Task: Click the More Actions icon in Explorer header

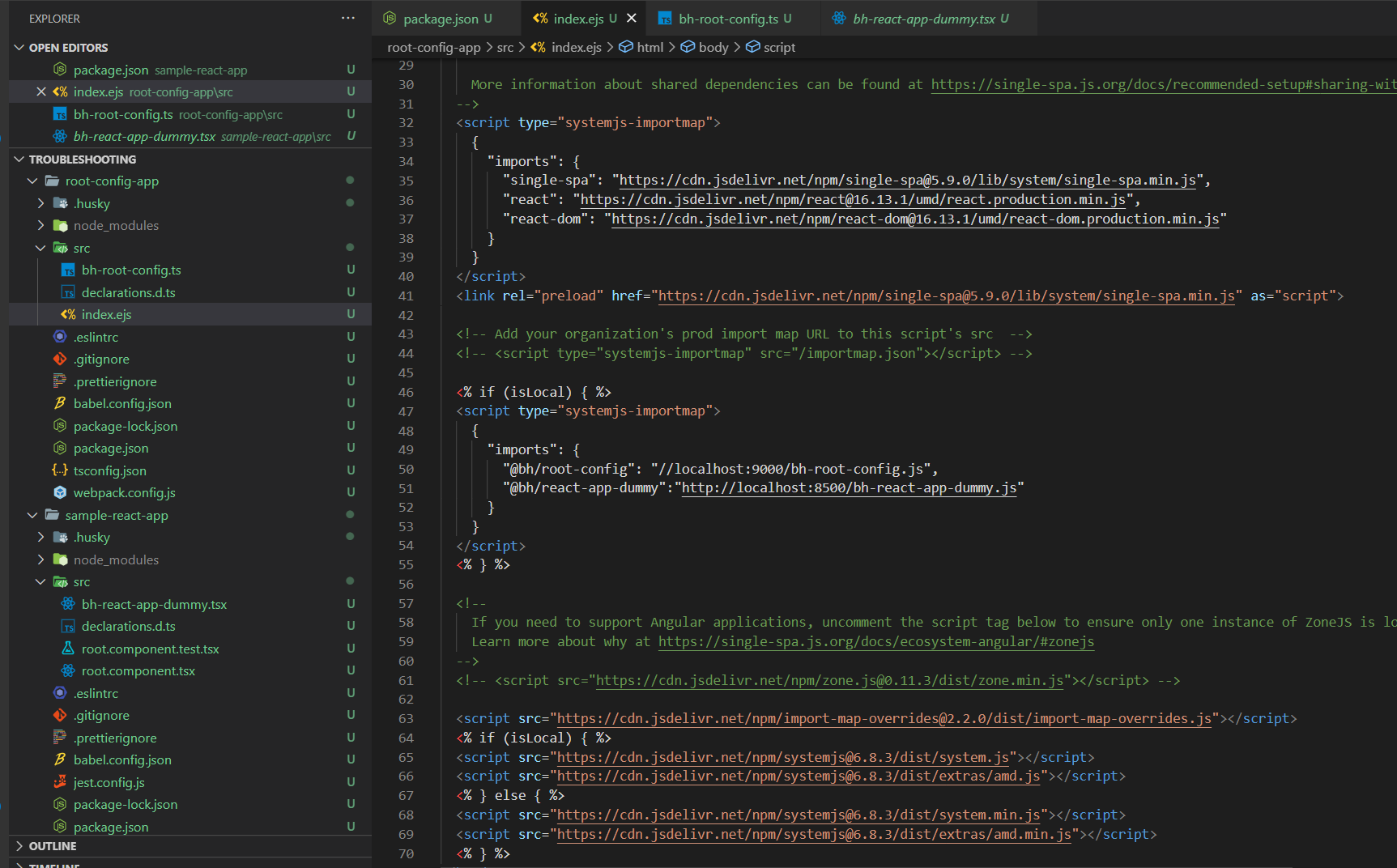Action: point(348,18)
